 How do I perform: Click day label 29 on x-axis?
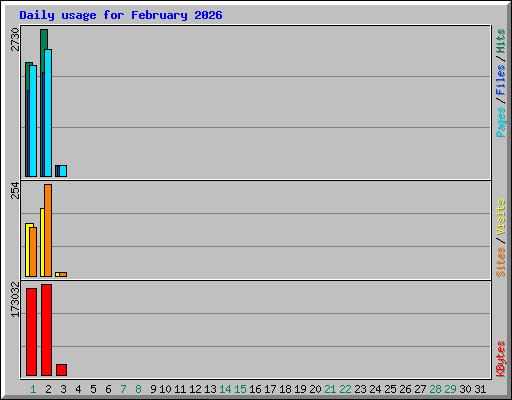450,389
